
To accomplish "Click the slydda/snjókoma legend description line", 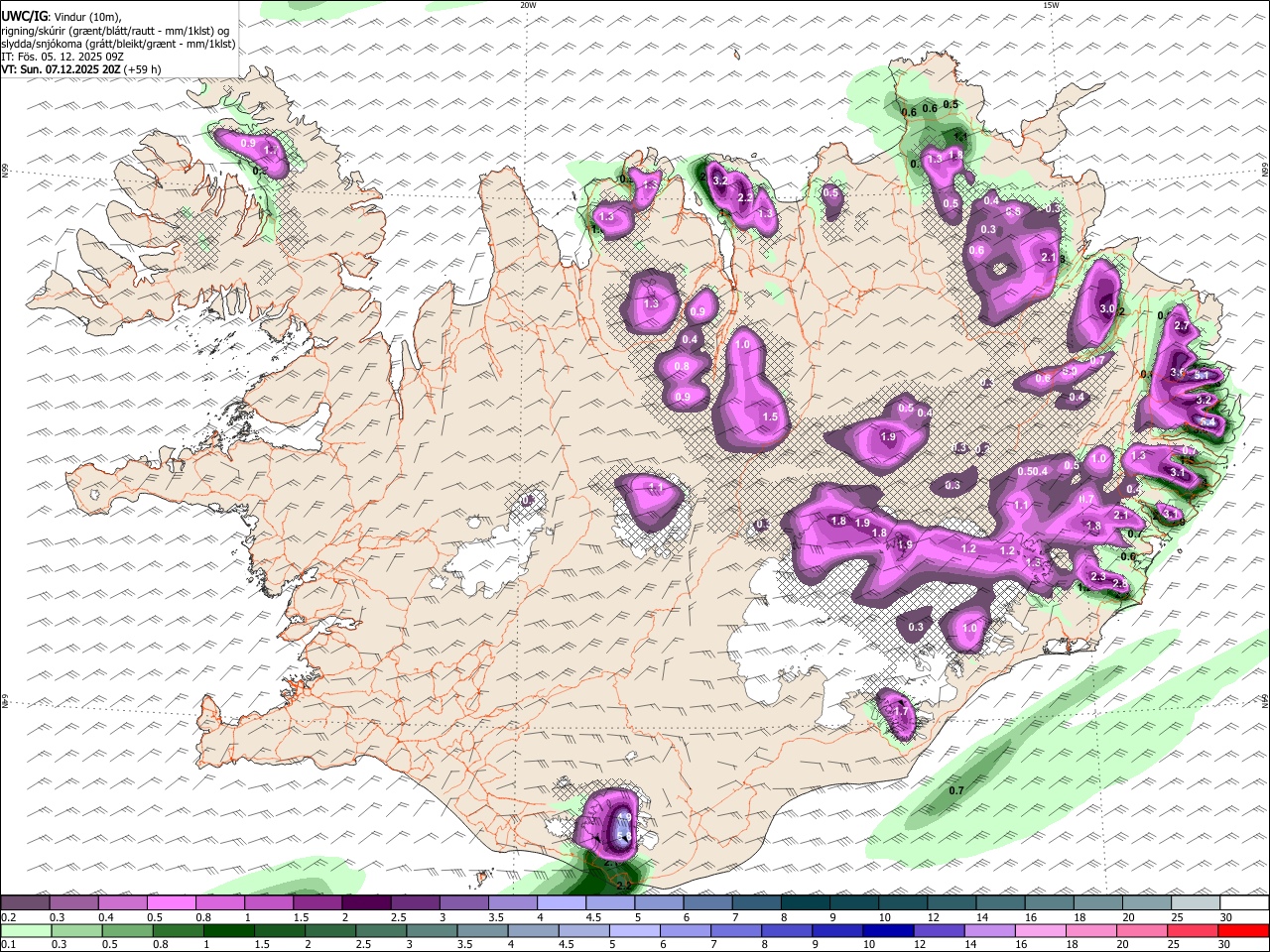I will coord(119,44).
